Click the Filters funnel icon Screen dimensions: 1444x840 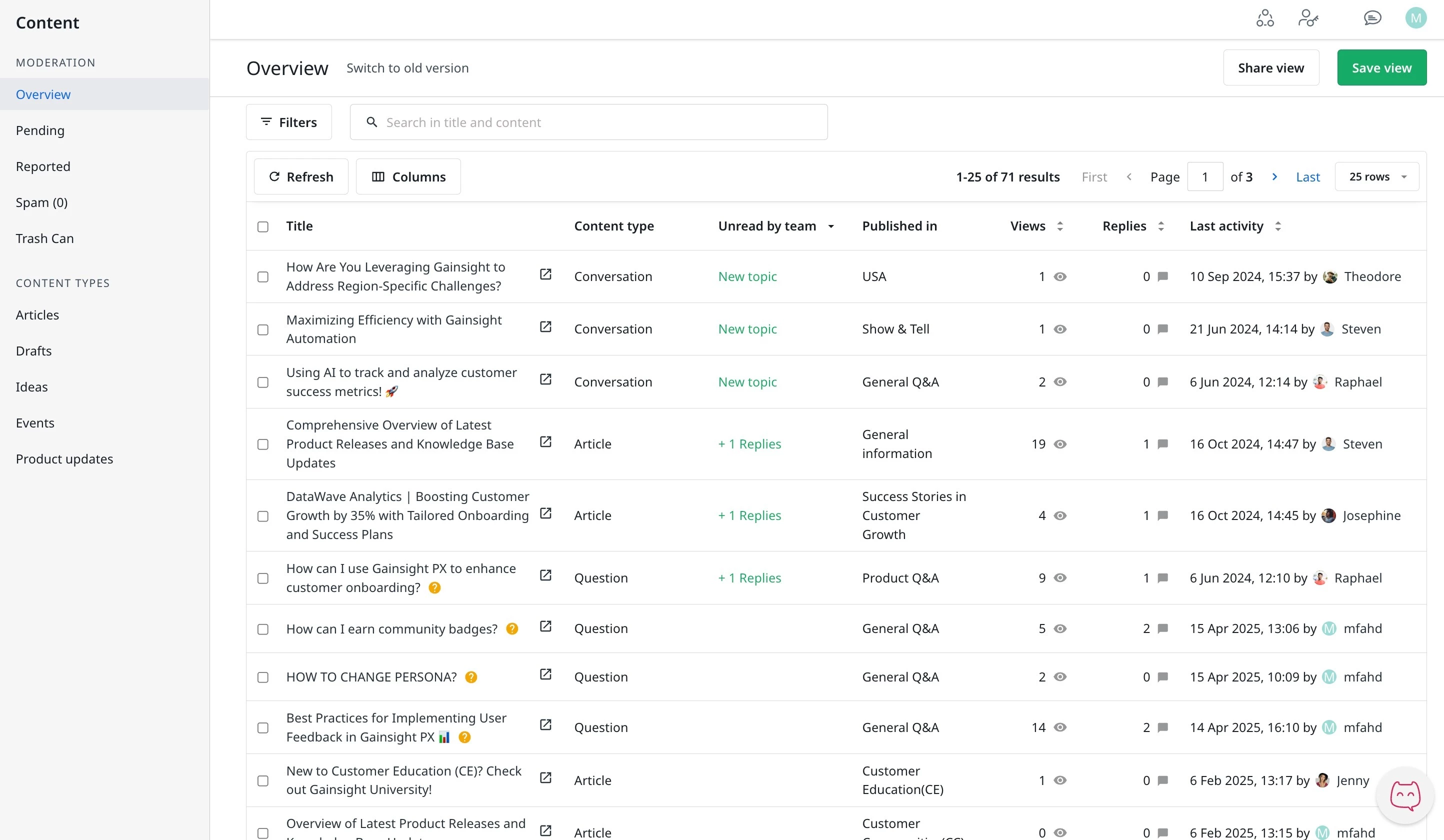pos(266,121)
